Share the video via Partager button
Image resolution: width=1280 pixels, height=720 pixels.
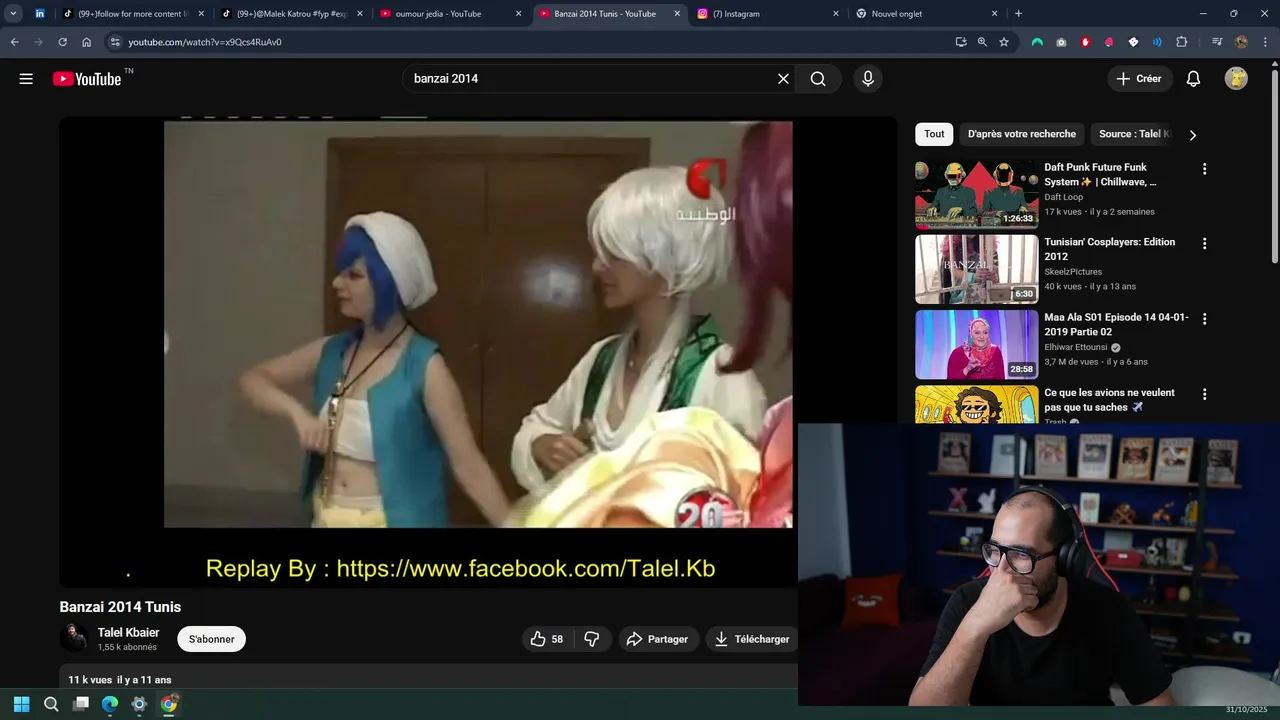[657, 639]
